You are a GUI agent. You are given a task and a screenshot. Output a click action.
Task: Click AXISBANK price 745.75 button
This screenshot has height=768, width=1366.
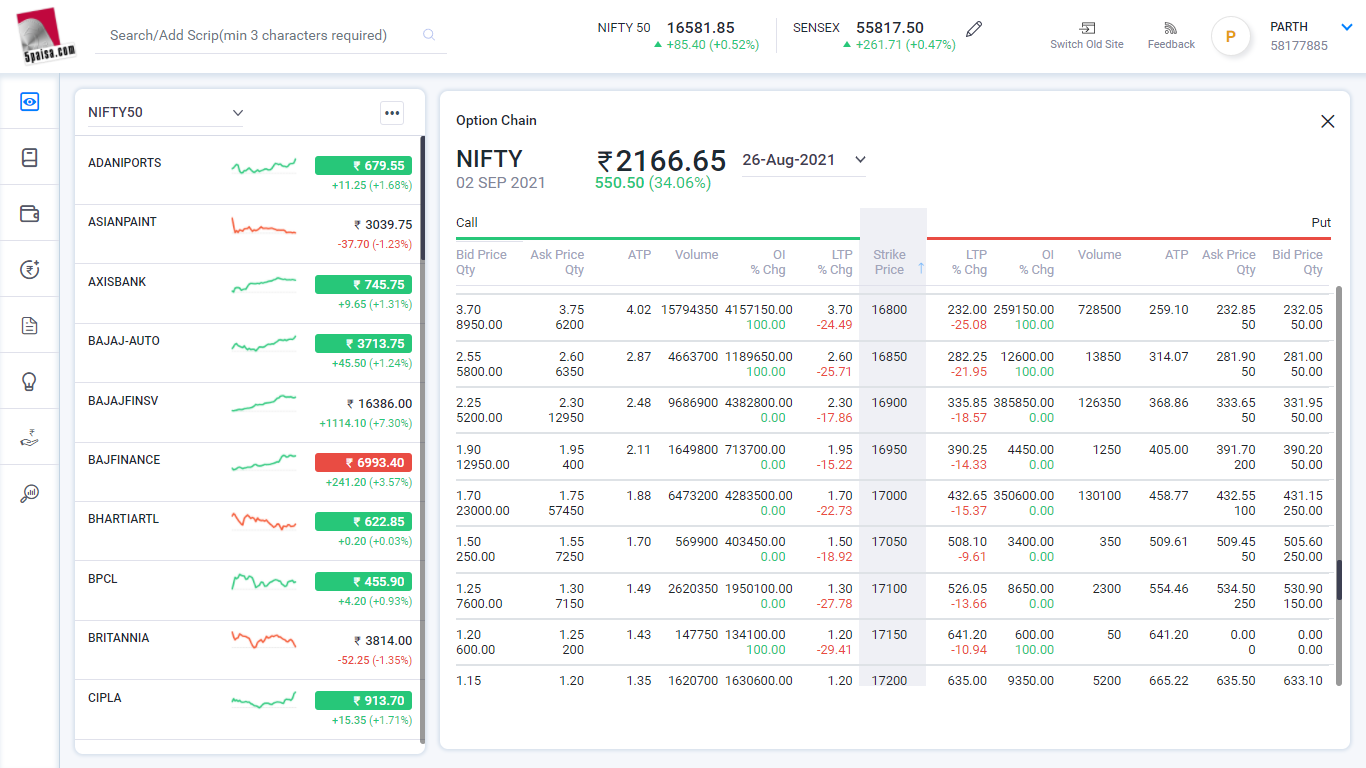[363, 285]
